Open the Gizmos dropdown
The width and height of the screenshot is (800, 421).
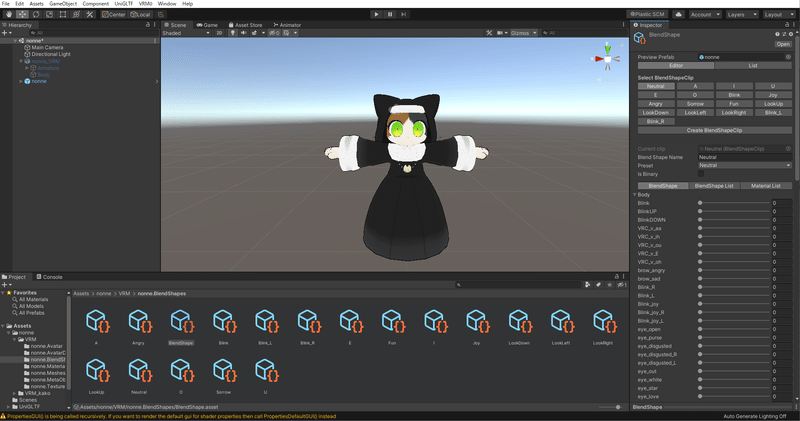click(x=523, y=33)
